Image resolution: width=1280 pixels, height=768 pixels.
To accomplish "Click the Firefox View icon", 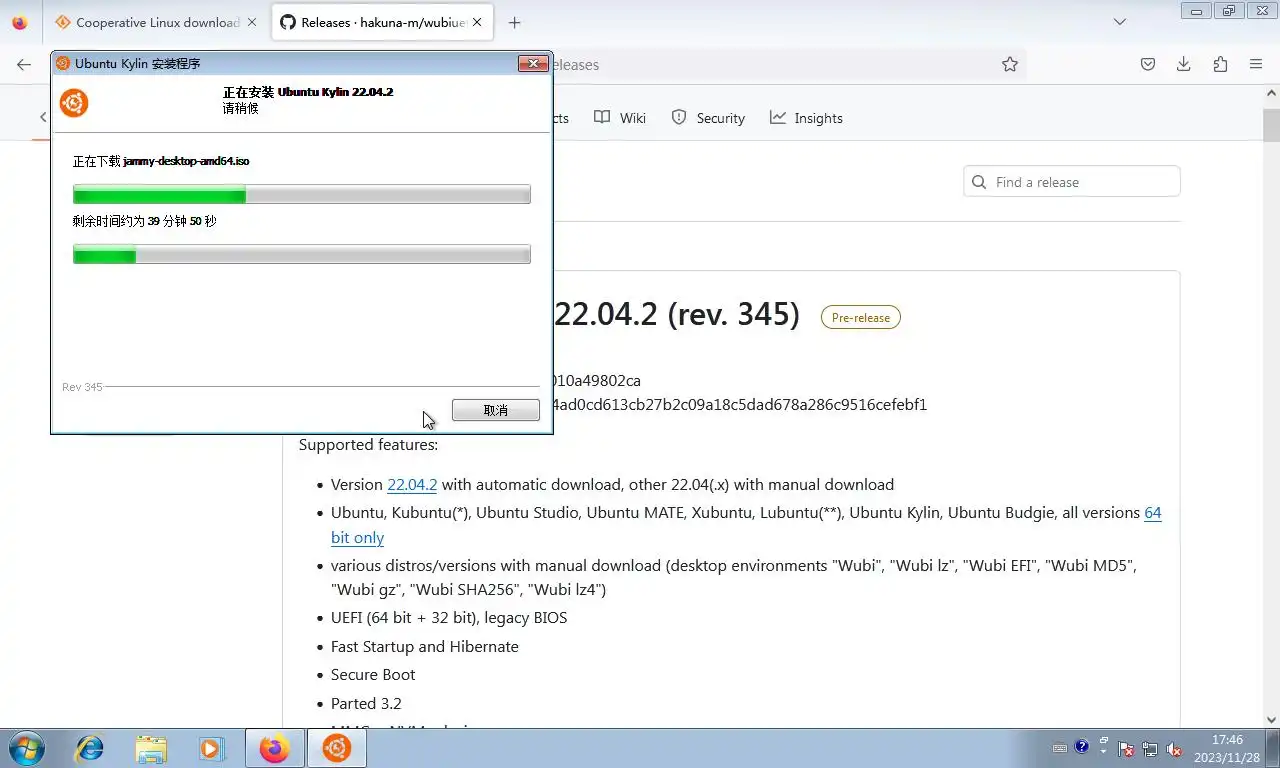I will (20, 22).
